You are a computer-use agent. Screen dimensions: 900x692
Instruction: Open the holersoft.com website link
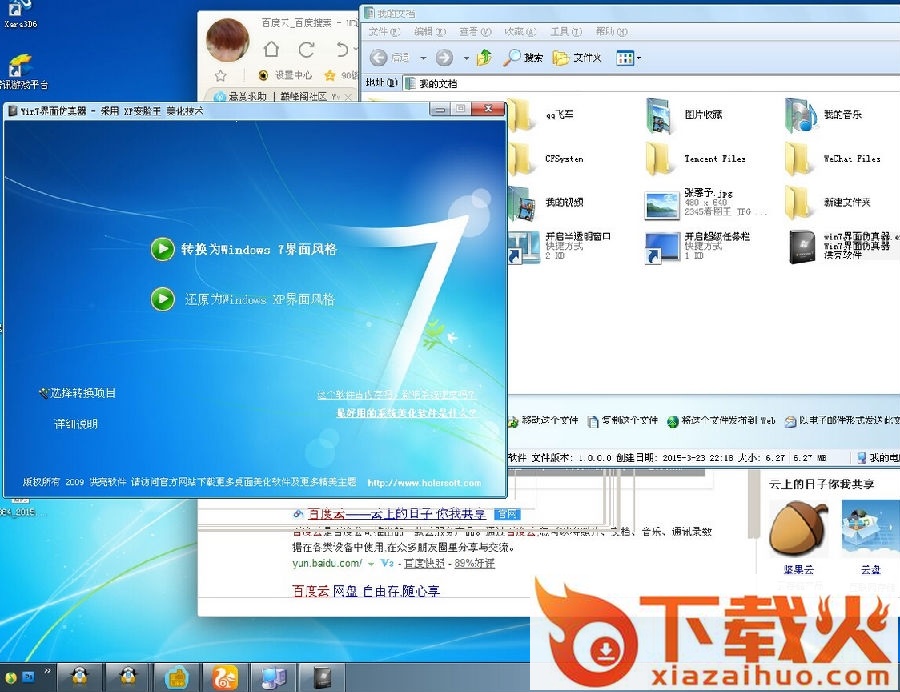point(424,483)
